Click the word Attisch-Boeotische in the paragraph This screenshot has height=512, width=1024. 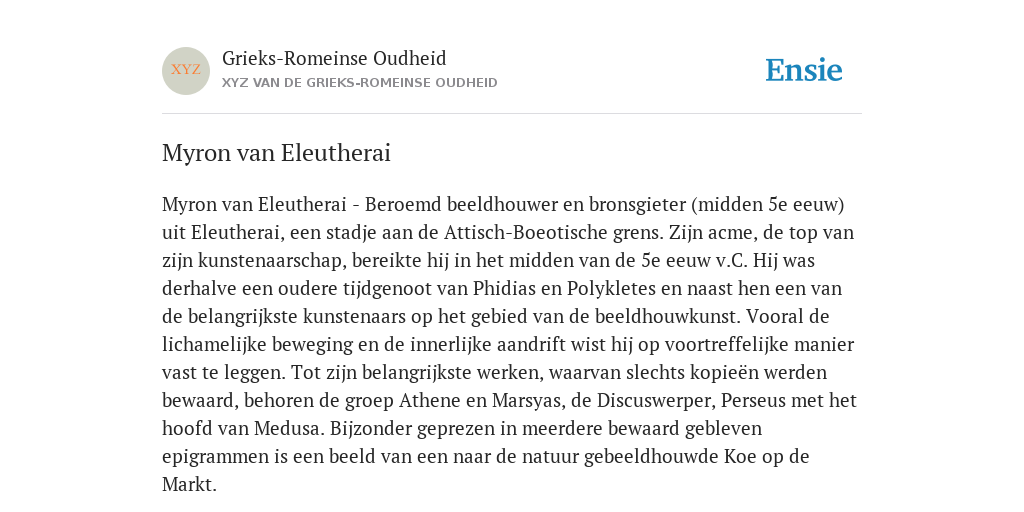tap(524, 232)
